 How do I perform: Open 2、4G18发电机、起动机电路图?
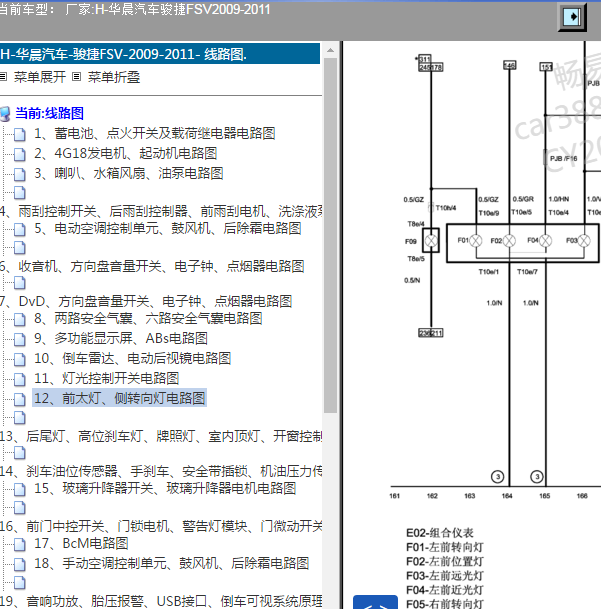125,153
